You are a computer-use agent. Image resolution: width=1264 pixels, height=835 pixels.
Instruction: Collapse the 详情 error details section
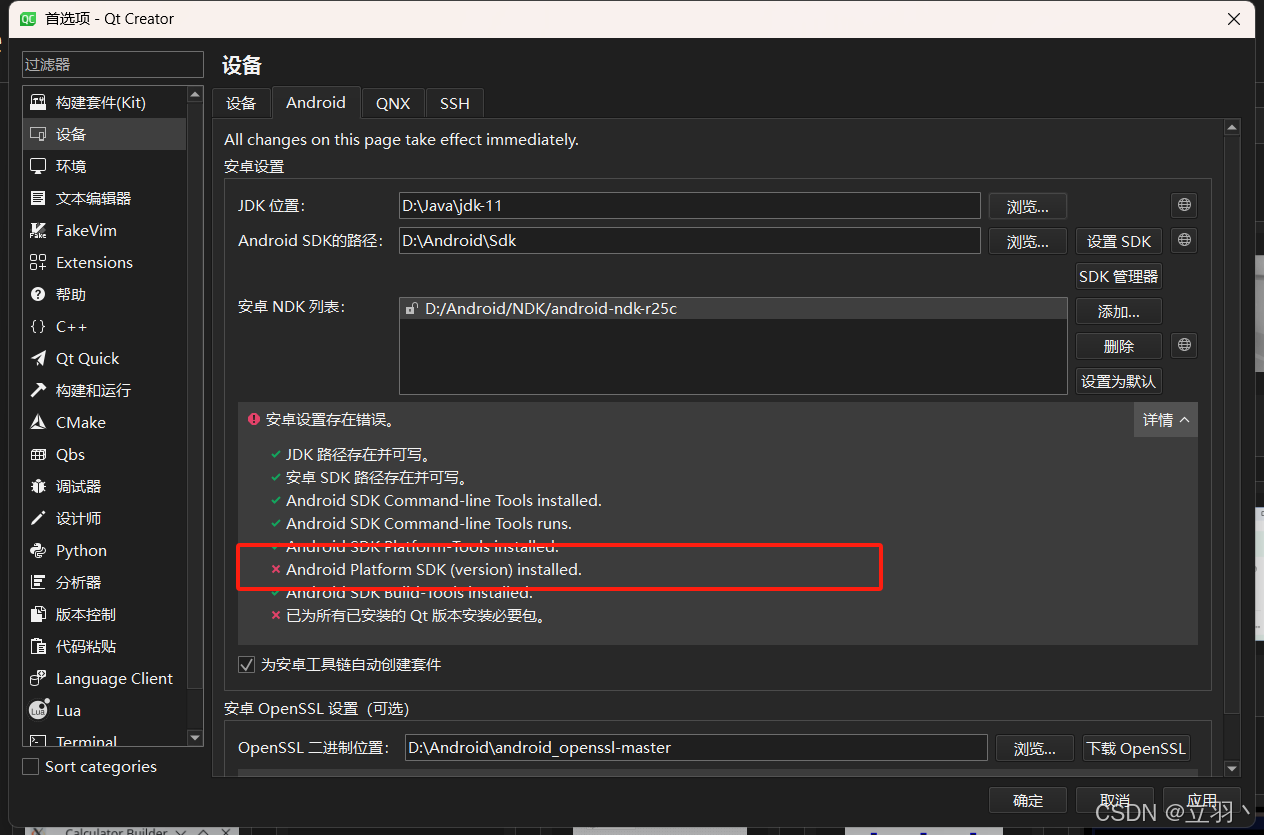tap(1165, 419)
